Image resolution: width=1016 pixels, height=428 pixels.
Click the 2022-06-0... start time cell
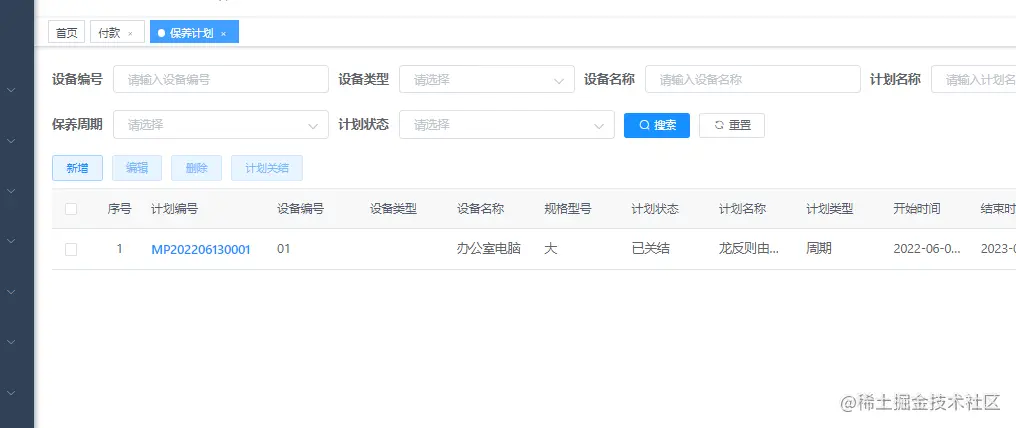click(927, 249)
